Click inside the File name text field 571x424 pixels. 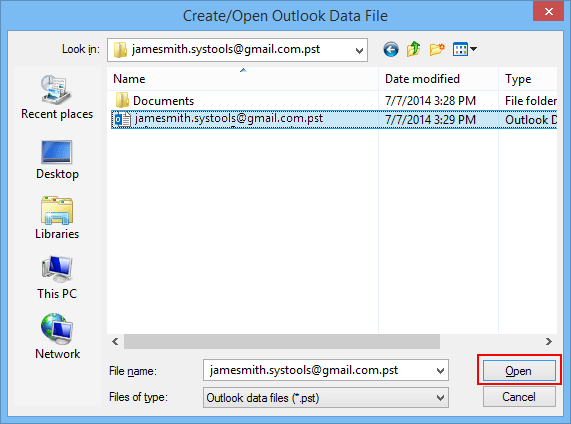319,370
